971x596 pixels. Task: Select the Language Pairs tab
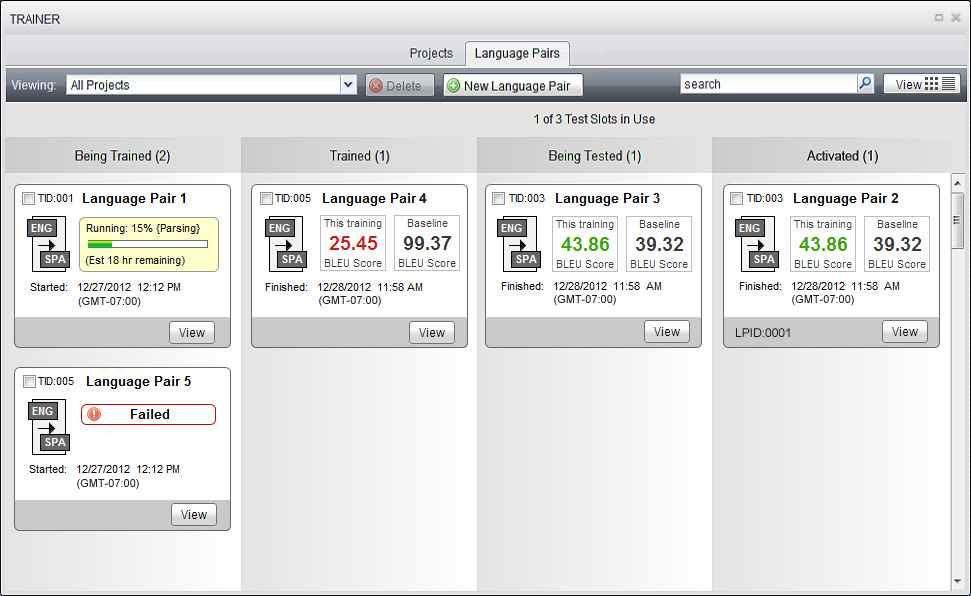(517, 53)
